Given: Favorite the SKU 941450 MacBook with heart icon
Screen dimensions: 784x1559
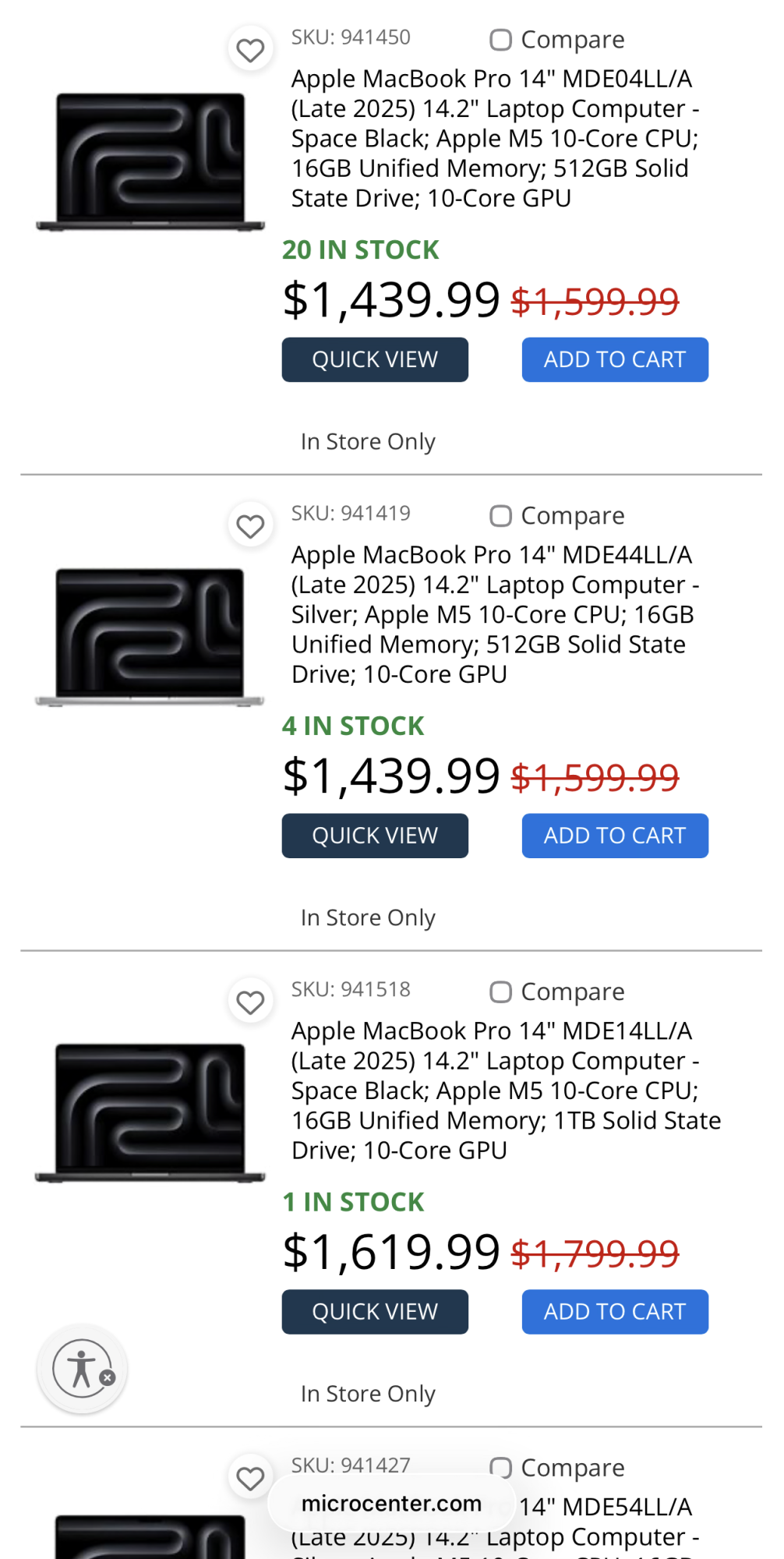Looking at the screenshot, I should coord(250,50).
